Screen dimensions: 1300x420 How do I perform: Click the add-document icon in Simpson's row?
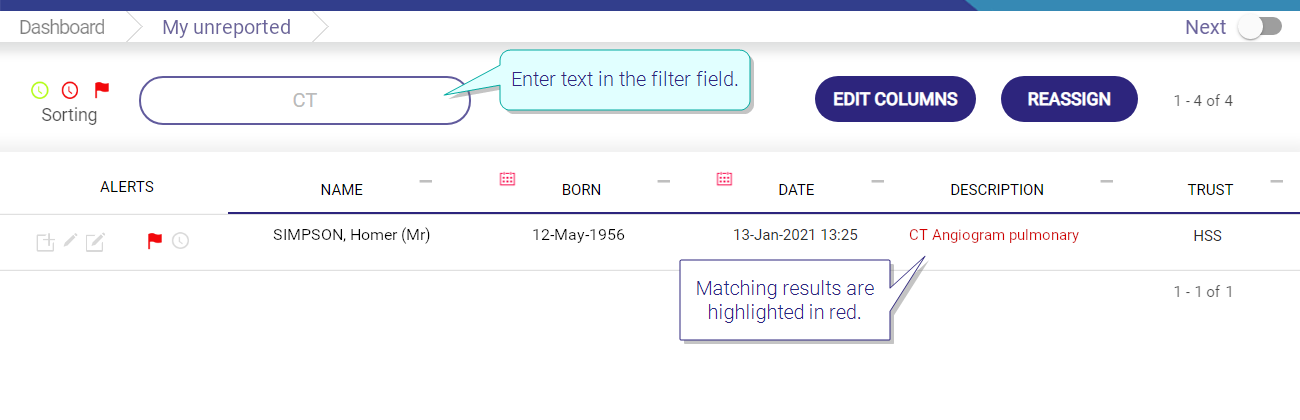point(45,241)
